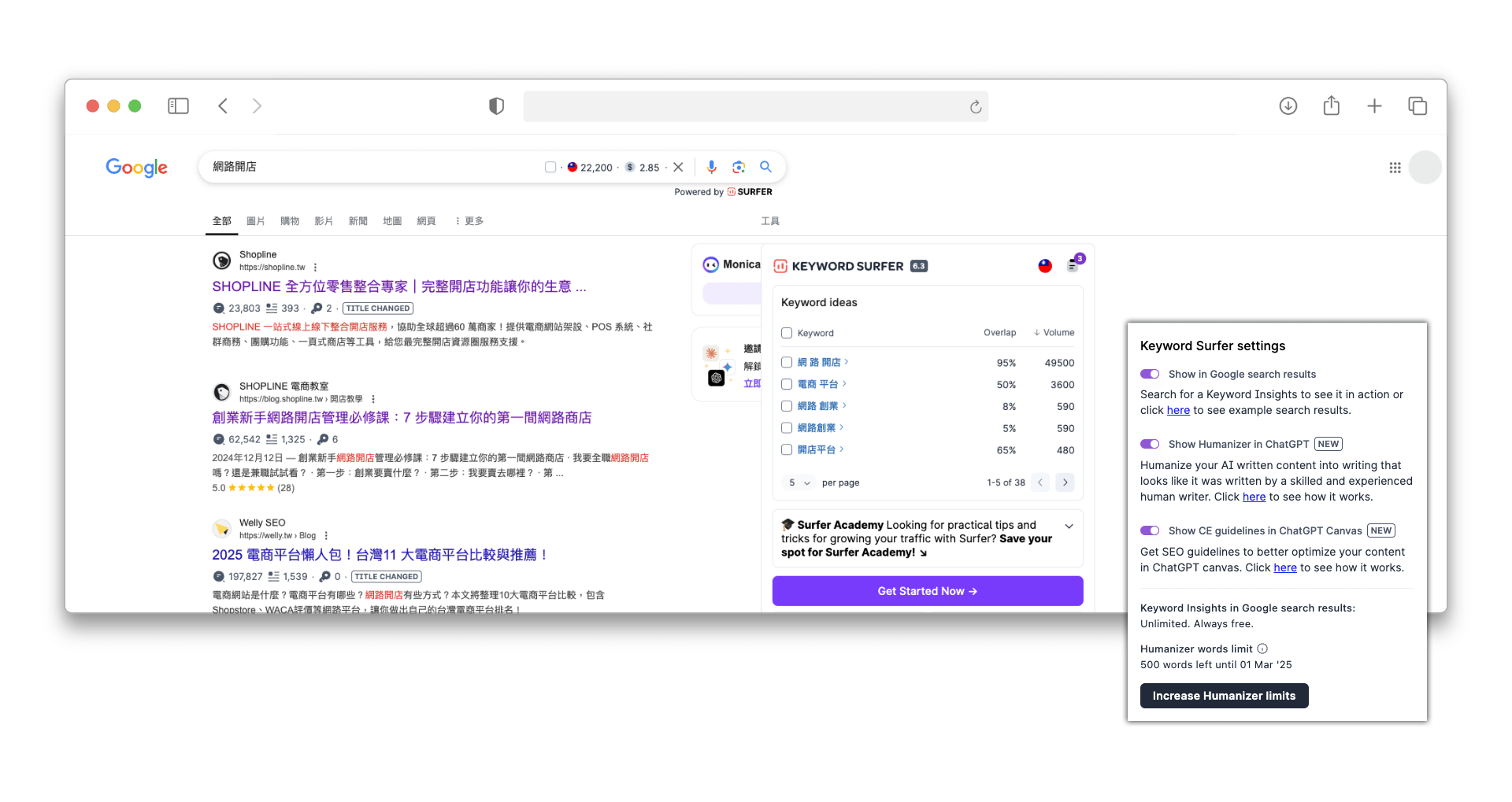This screenshot has width=1512, height=802.
Task: Click the share icon in toolbar
Action: click(x=1332, y=105)
